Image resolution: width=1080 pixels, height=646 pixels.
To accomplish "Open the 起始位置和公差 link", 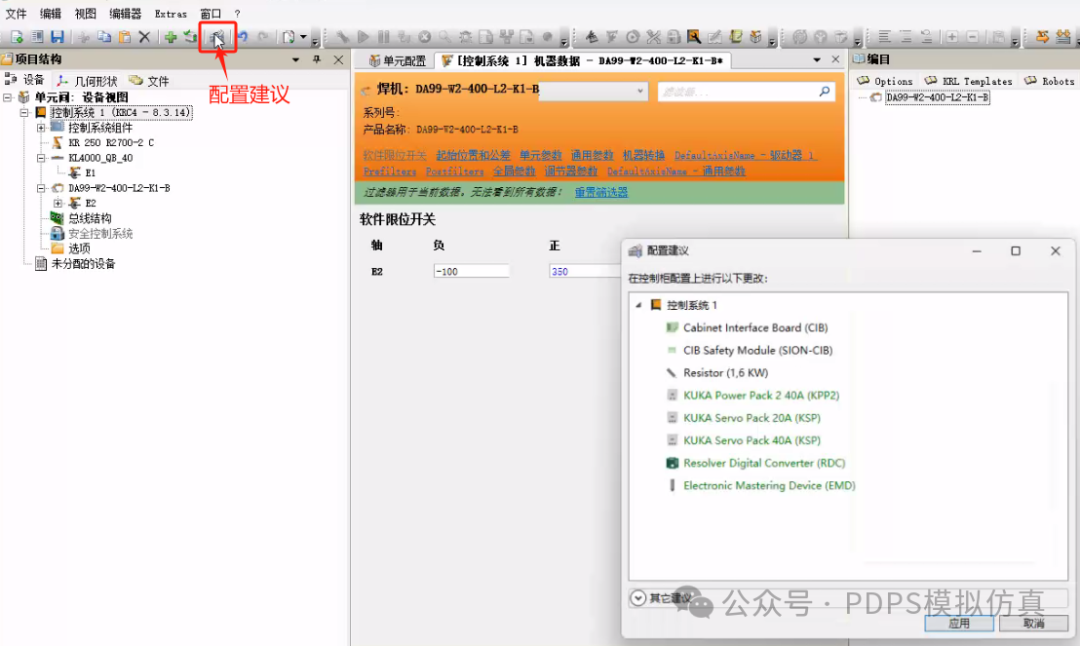I will point(473,156).
